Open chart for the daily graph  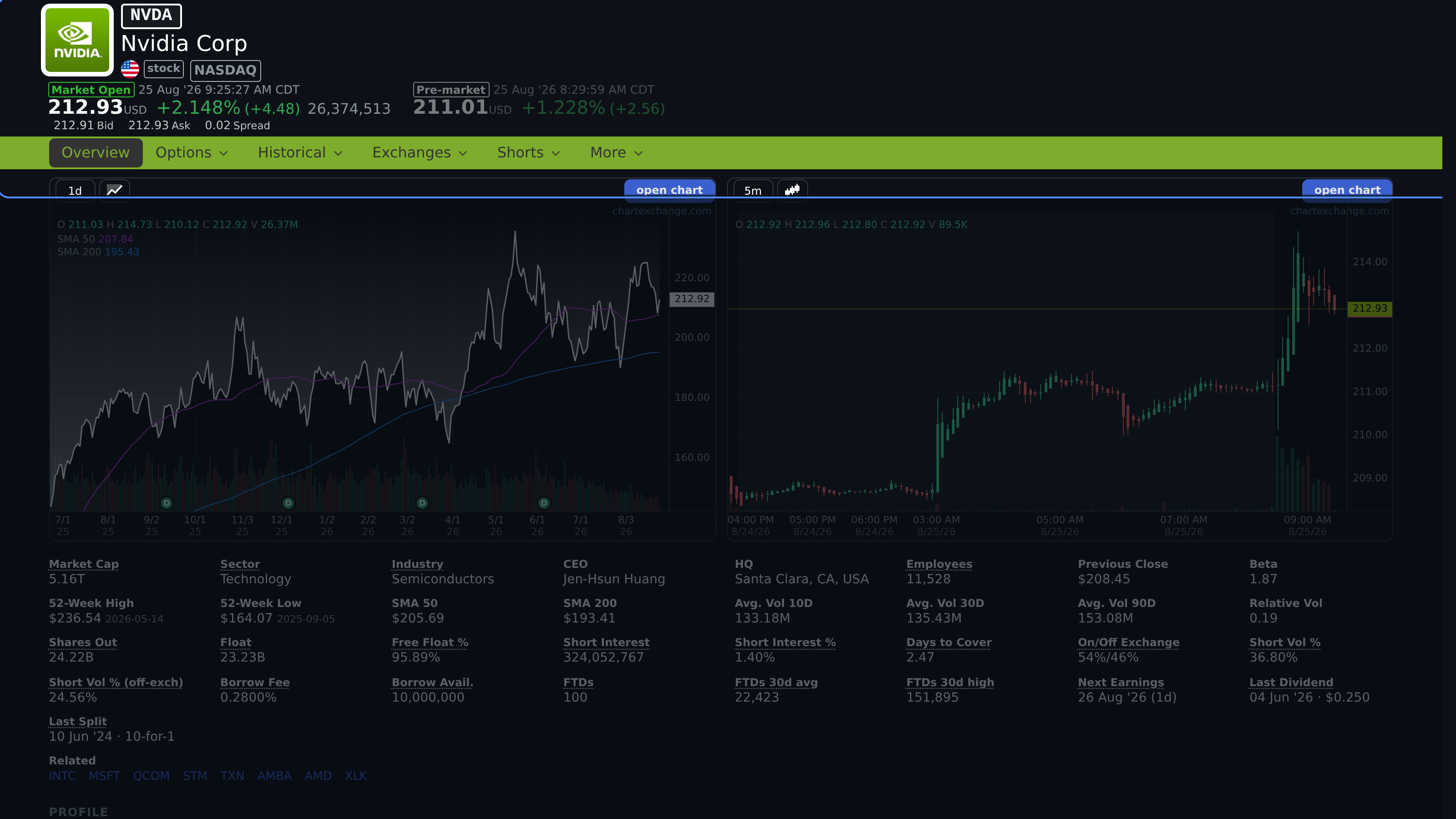(669, 190)
